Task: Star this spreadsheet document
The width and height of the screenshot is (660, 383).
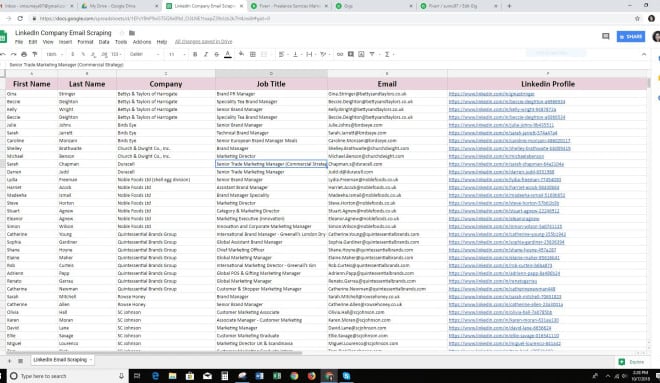Action: click(122, 33)
